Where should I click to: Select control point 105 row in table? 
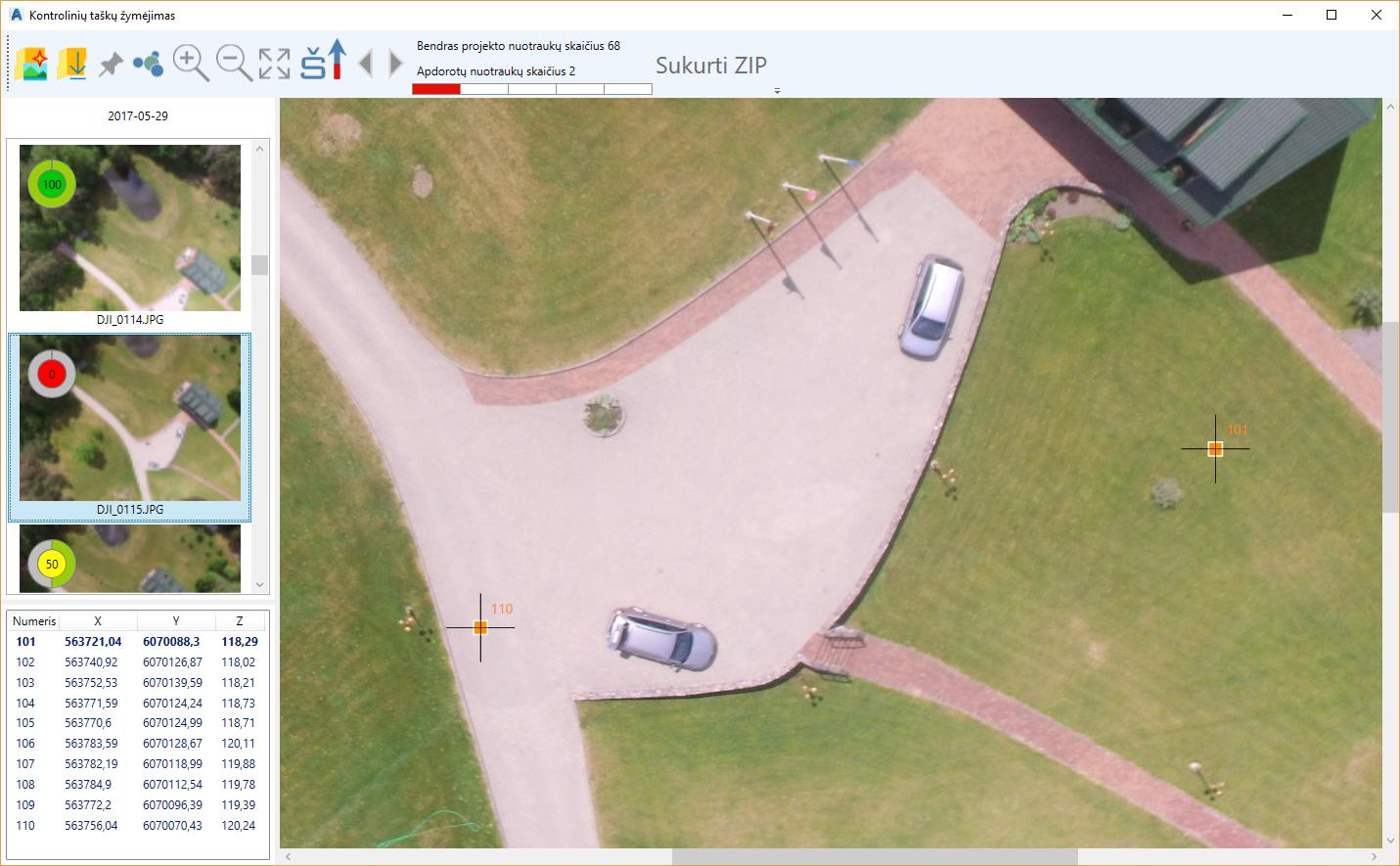tap(138, 723)
